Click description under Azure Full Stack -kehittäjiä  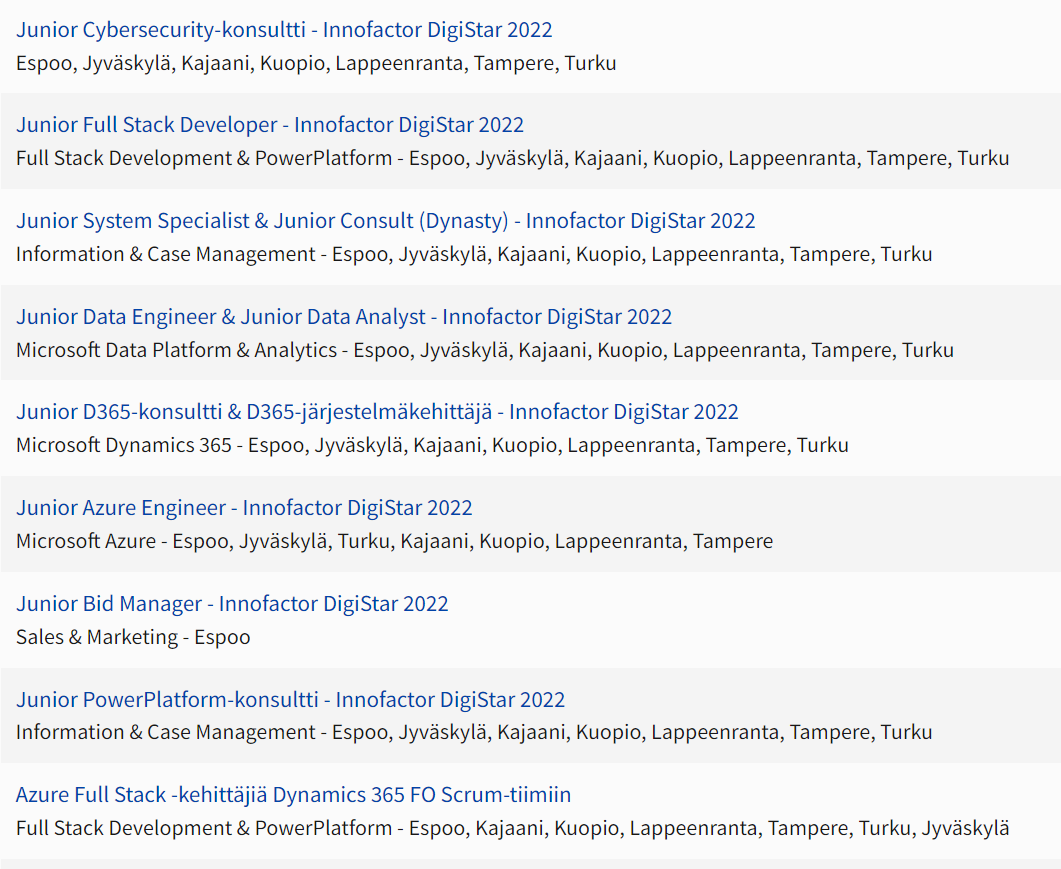512,828
